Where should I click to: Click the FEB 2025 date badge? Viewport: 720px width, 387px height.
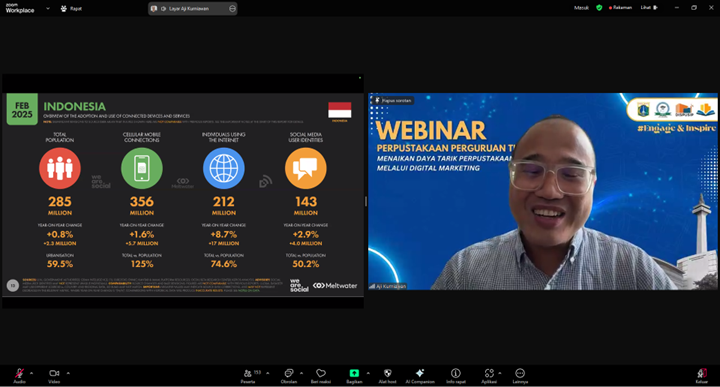tap(22, 110)
